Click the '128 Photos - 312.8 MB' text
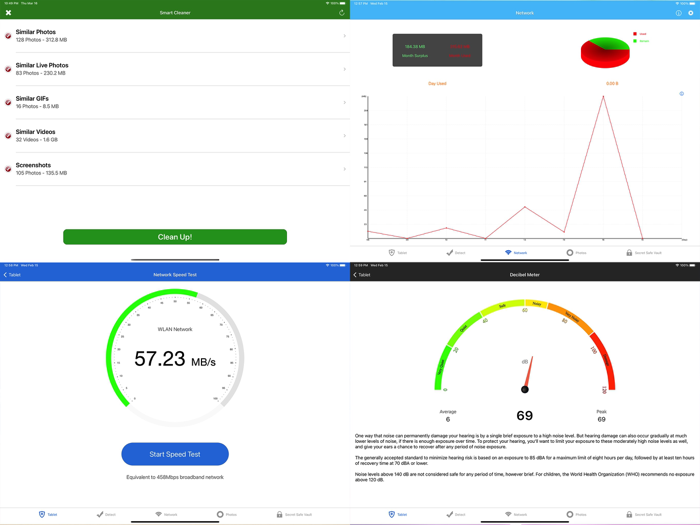 coord(42,40)
